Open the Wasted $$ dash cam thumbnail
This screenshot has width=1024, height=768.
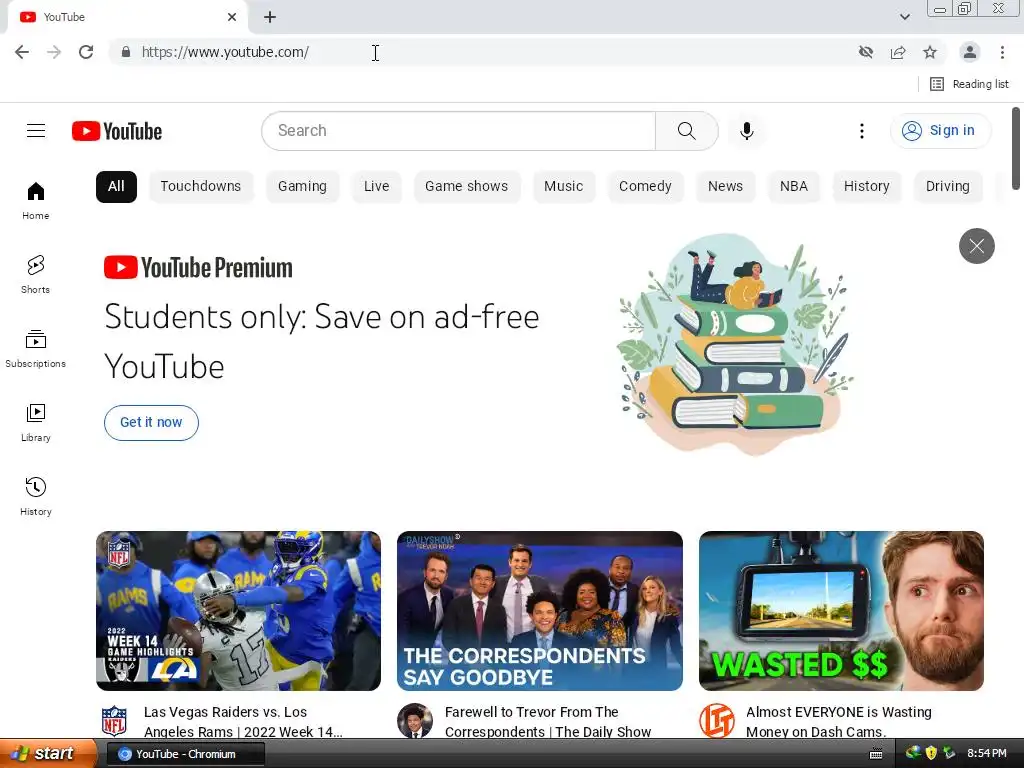tap(841, 611)
